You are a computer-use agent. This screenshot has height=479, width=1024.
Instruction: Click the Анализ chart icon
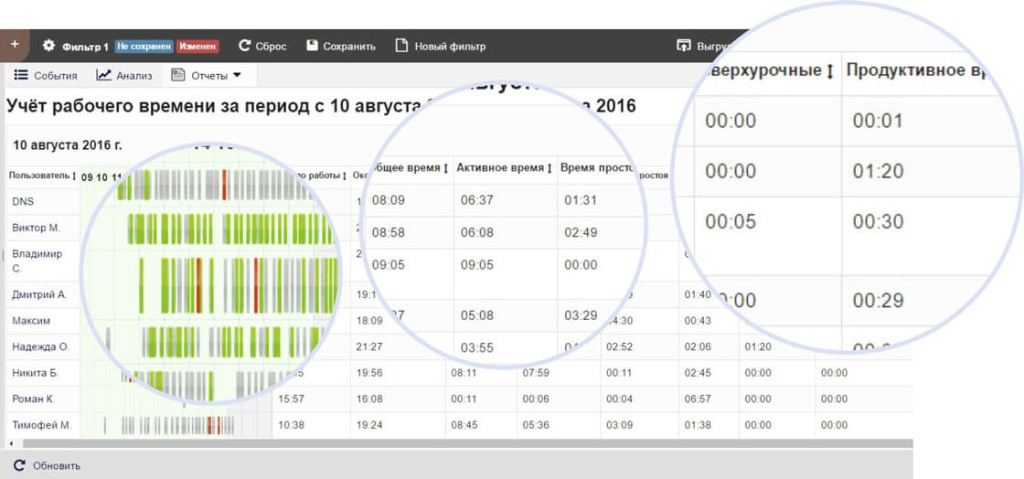[104, 75]
